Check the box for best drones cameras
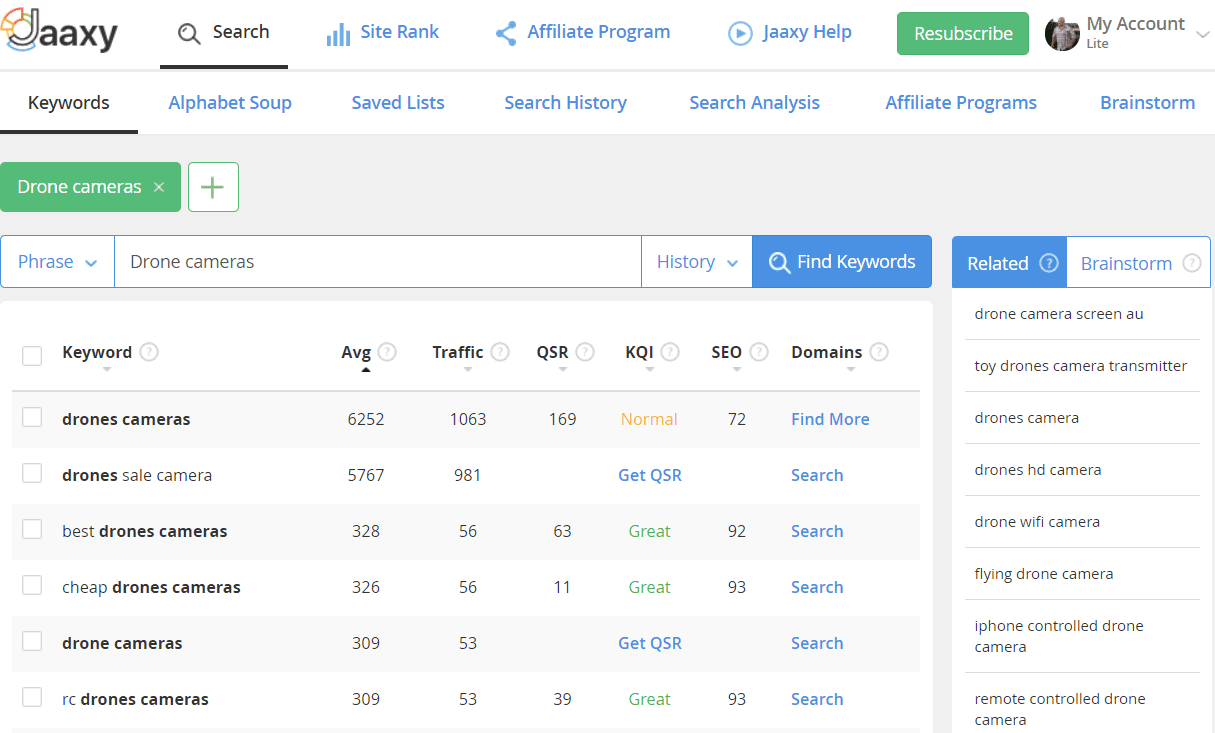Viewport: 1215px width, 733px height. (x=32, y=529)
